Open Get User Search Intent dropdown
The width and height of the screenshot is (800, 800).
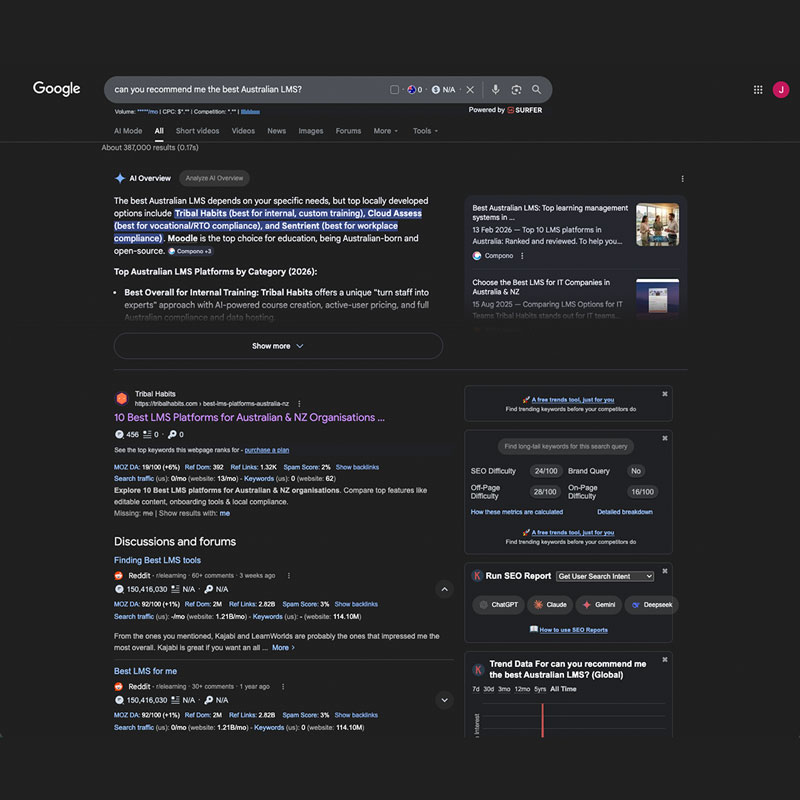(605, 576)
